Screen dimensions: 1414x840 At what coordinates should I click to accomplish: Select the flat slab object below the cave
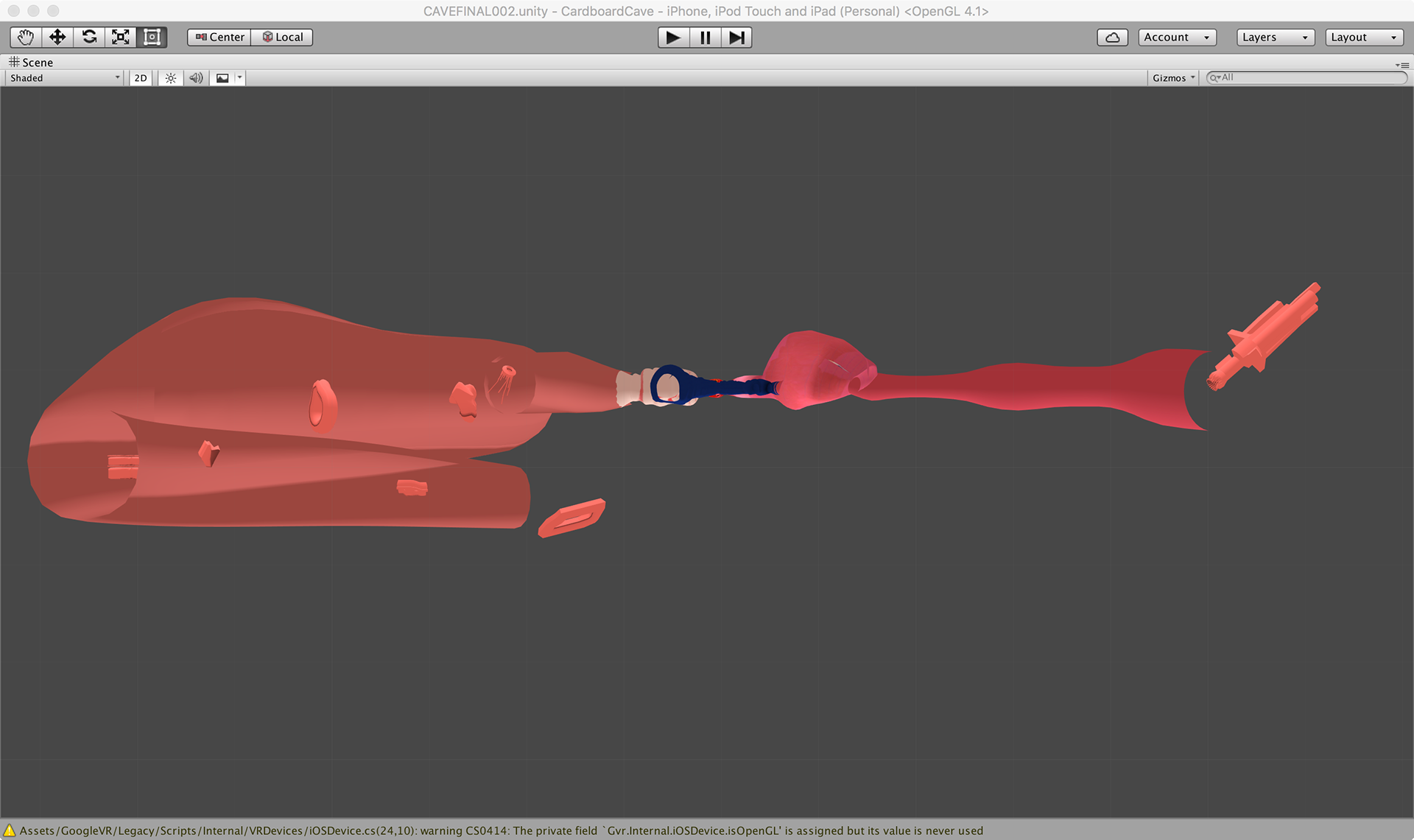tap(571, 518)
